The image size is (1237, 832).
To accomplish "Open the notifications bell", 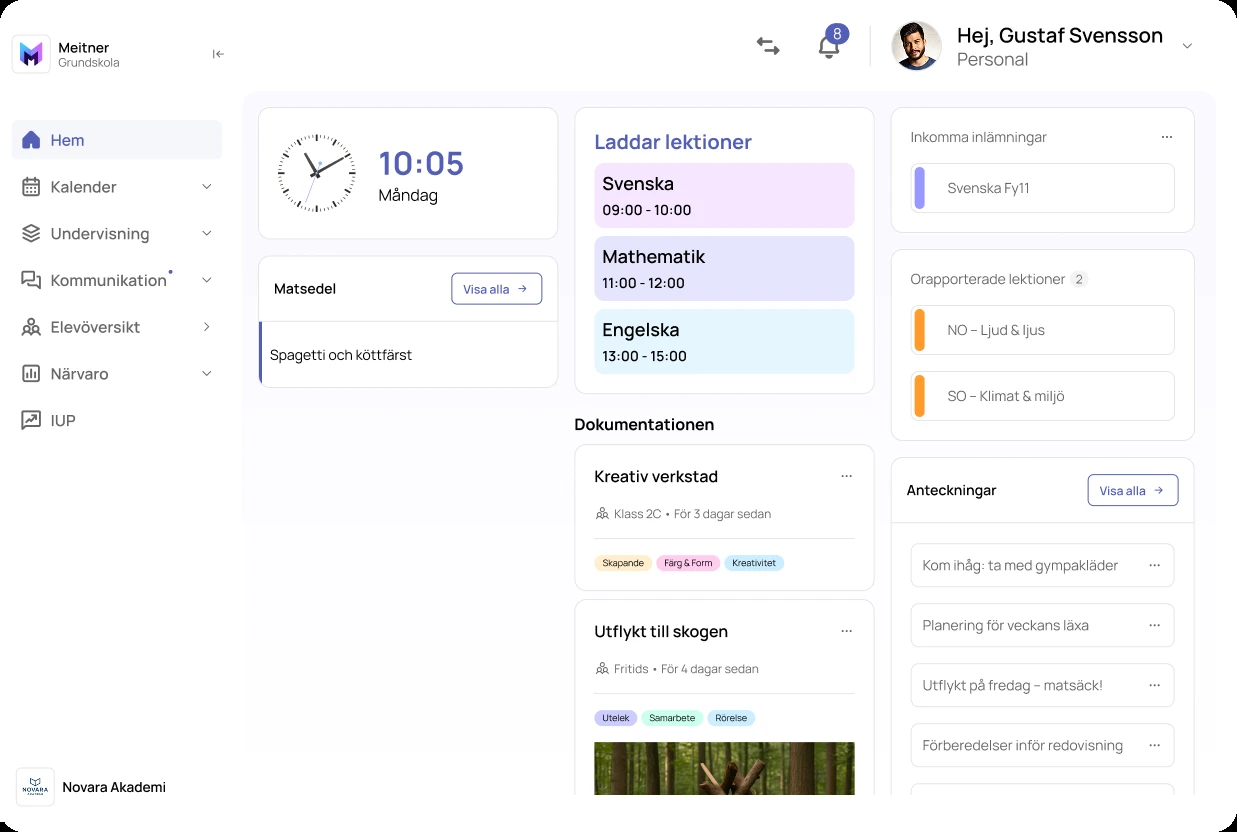I will (x=829, y=47).
